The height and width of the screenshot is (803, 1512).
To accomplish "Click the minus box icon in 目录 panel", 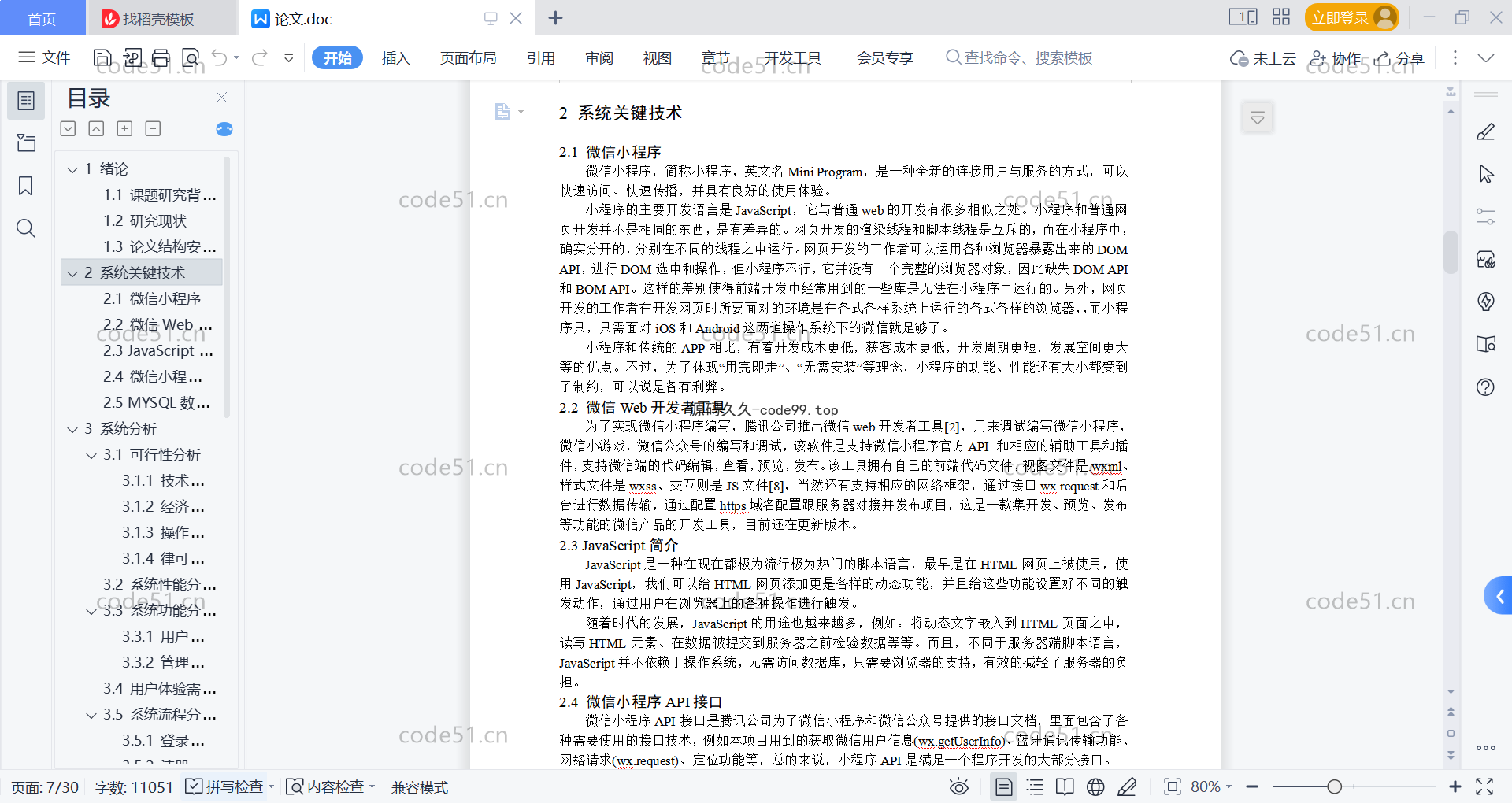I will coord(153,128).
